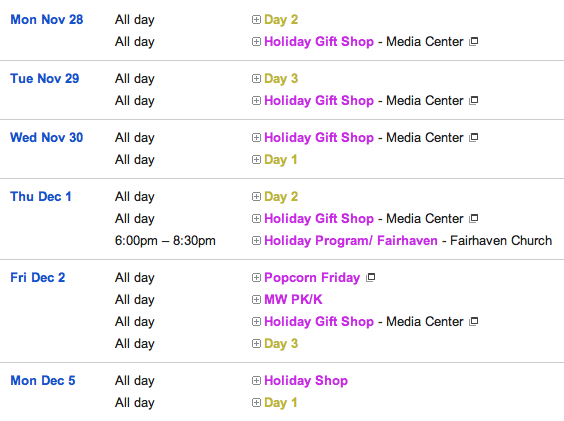Open the Fri Dec 2 date link
The image size is (564, 421).
(38, 277)
